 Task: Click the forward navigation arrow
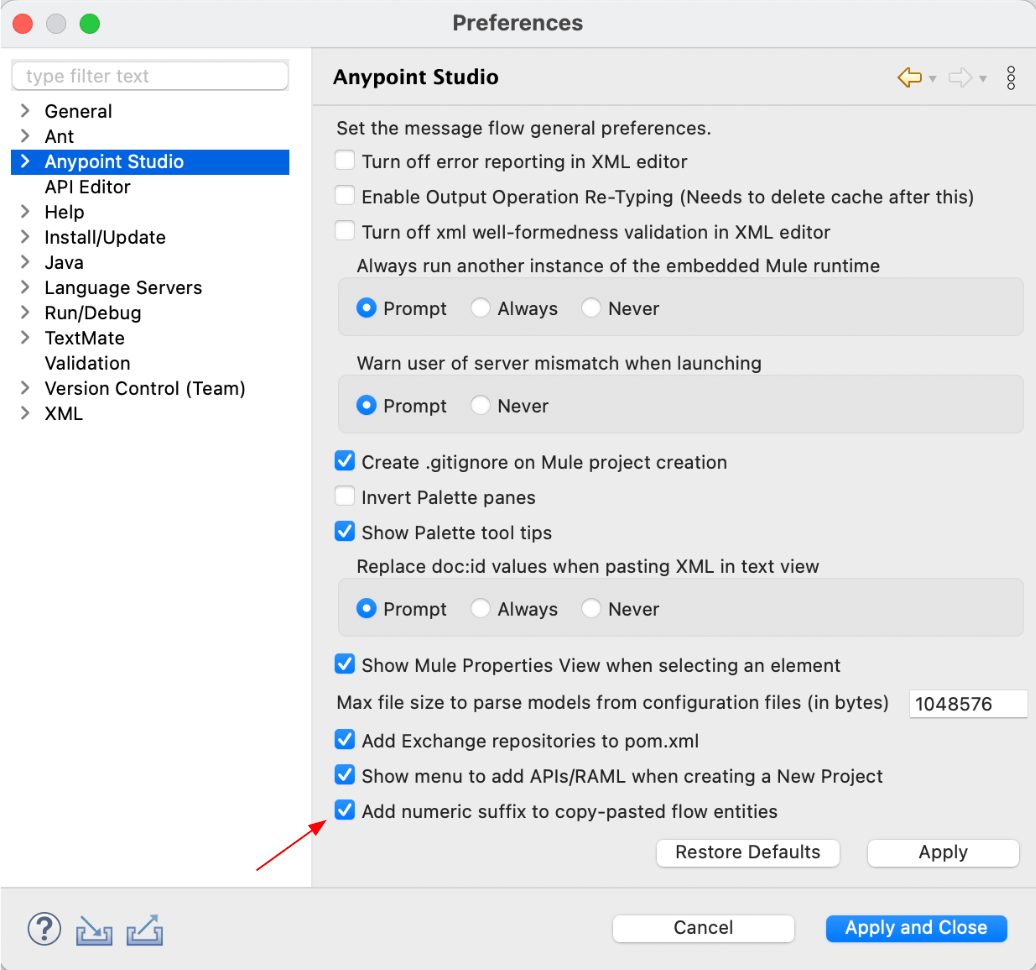point(961,77)
